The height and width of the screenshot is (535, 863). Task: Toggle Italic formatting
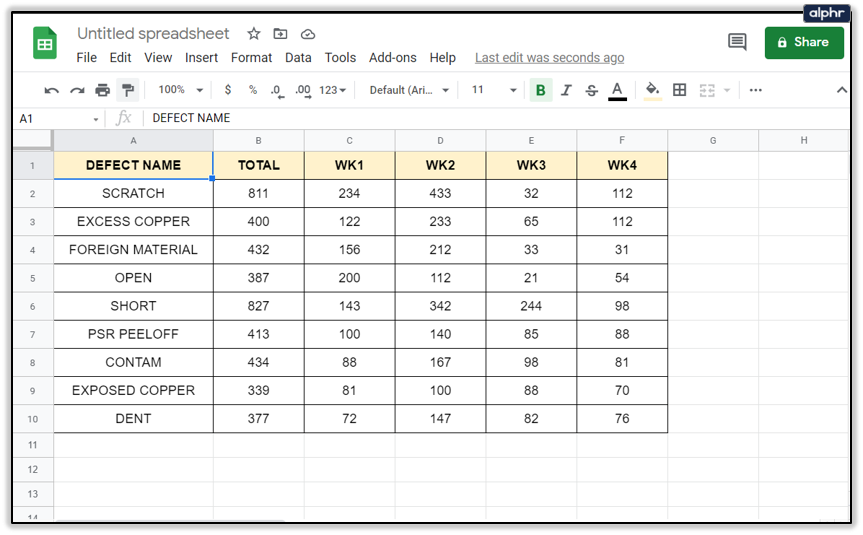tap(566, 90)
